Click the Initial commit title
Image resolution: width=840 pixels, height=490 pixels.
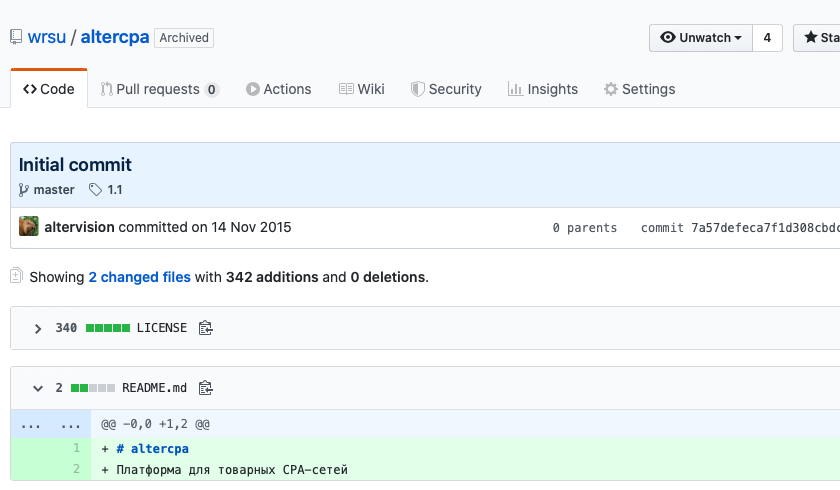75,164
